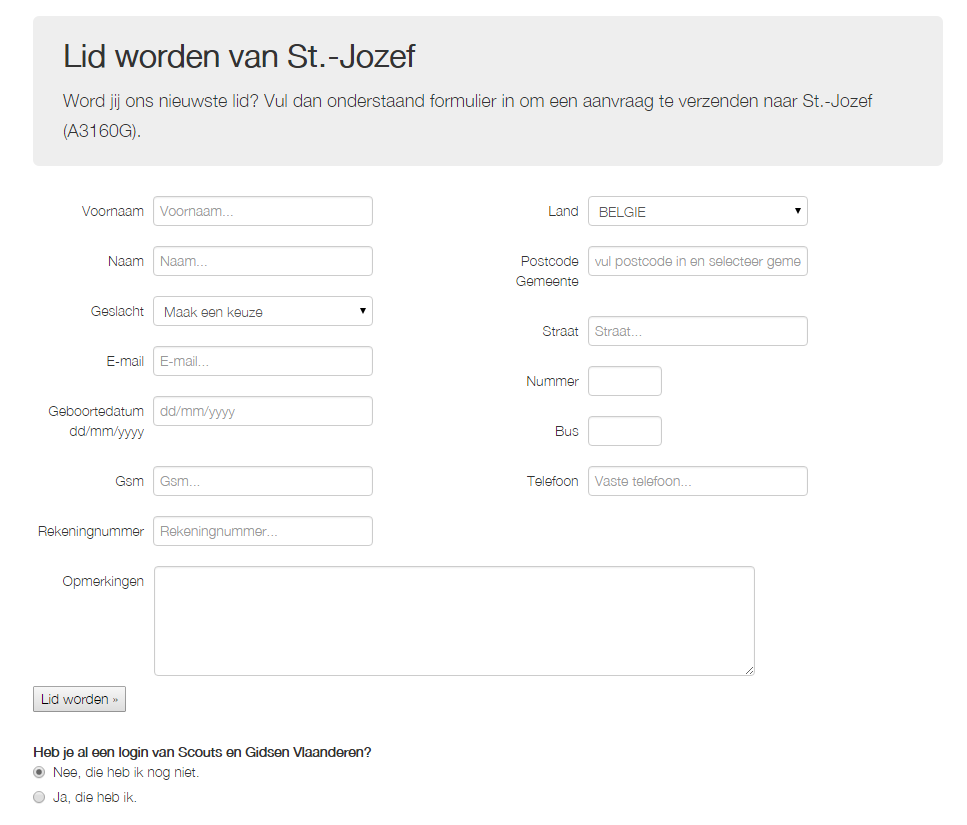Image resolution: width=967 pixels, height=825 pixels.
Task: Click inside the Opmerkingen text area
Action: (455, 621)
